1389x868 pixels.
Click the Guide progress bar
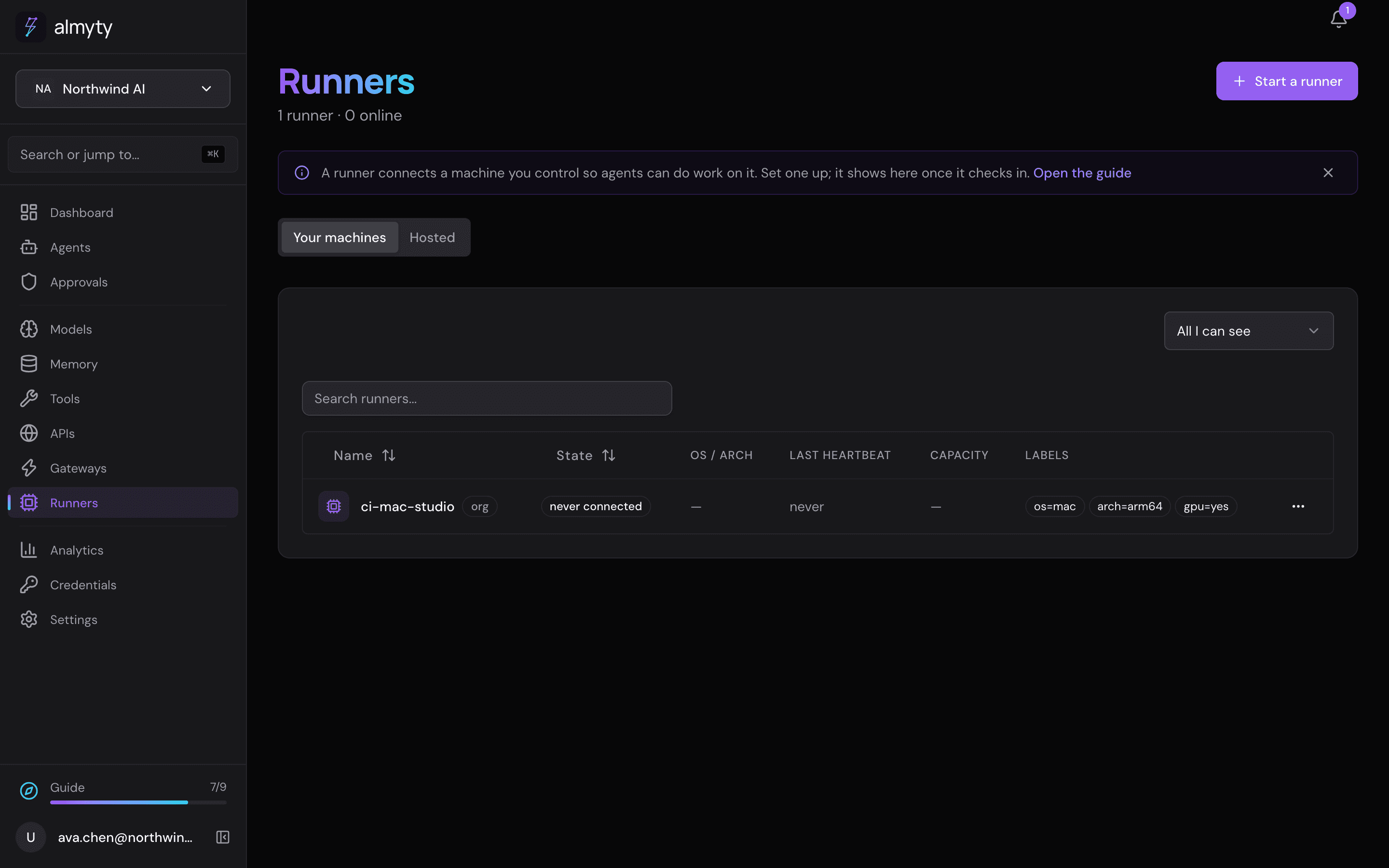[138, 802]
